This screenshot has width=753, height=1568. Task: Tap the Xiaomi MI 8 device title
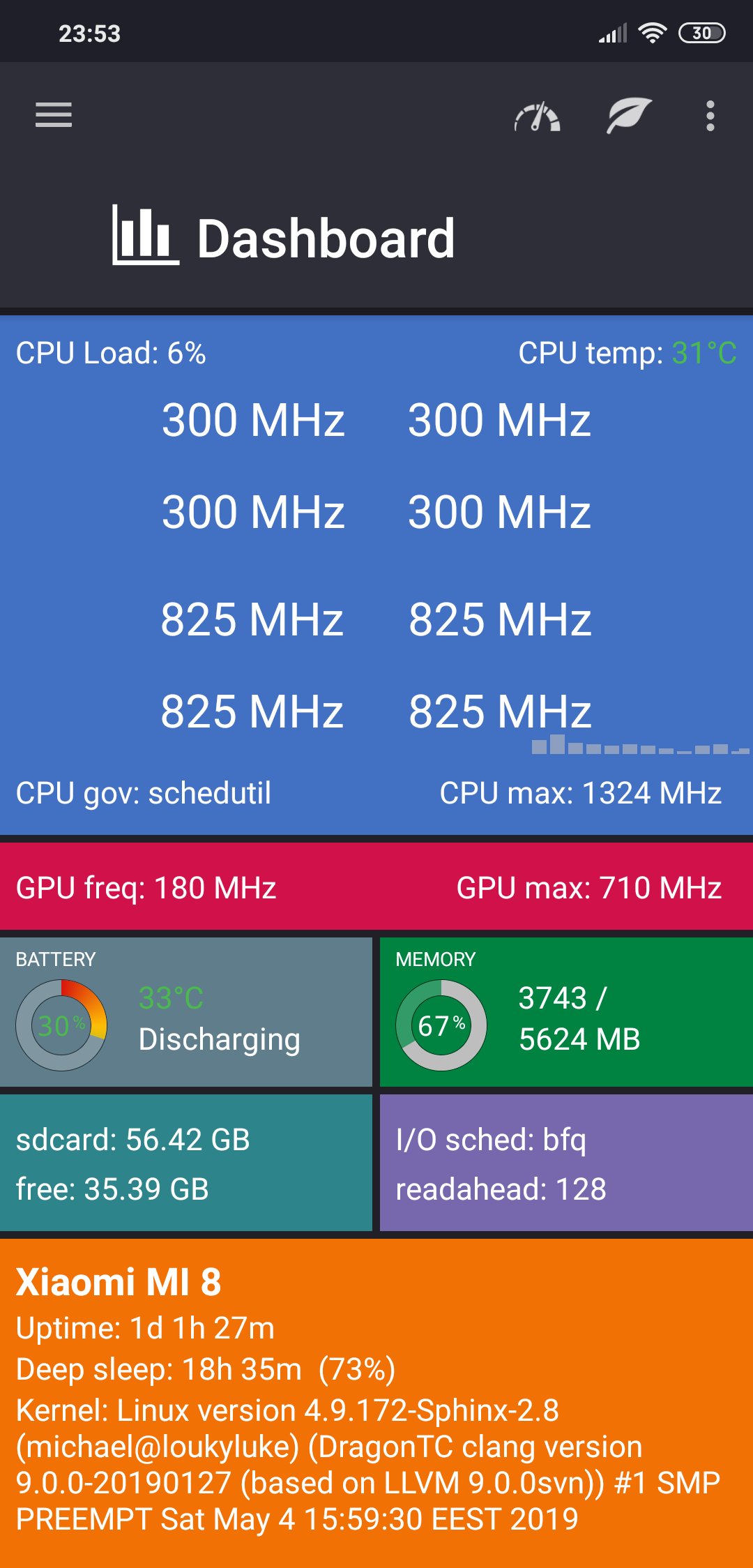coord(119,1282)
